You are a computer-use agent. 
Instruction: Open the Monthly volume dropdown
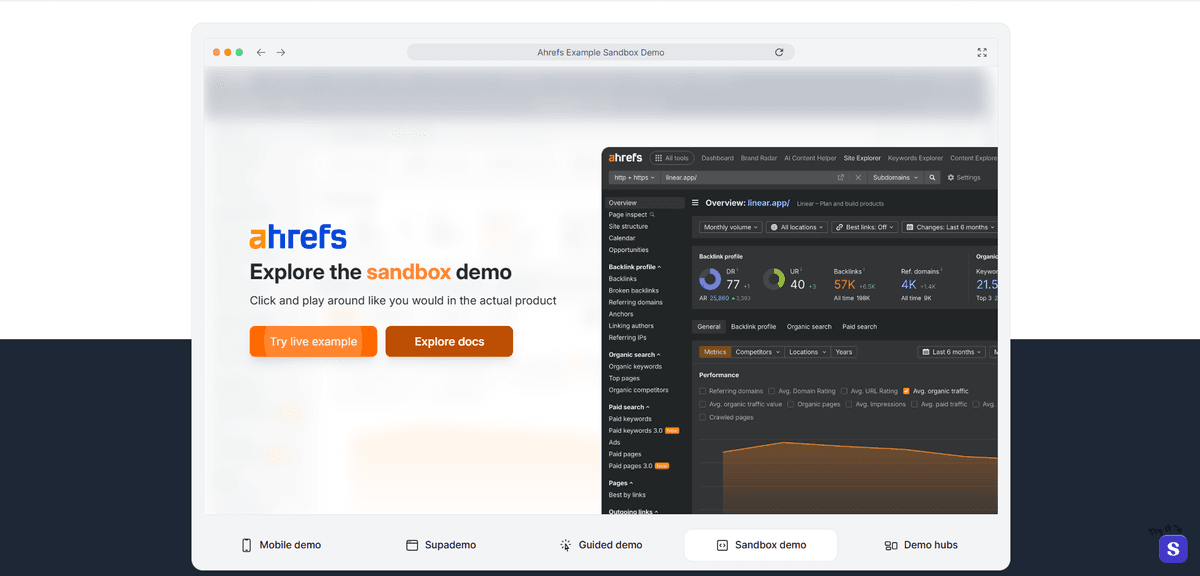[x=729, y=227]
